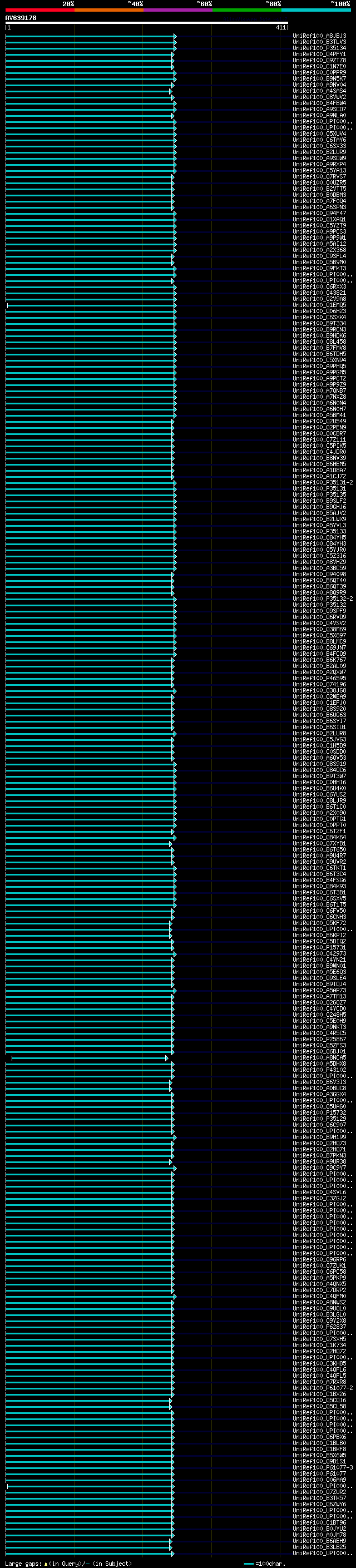Open hit UniRef100_B3TLV3
356x1568 pixels.
coord(319,42)
